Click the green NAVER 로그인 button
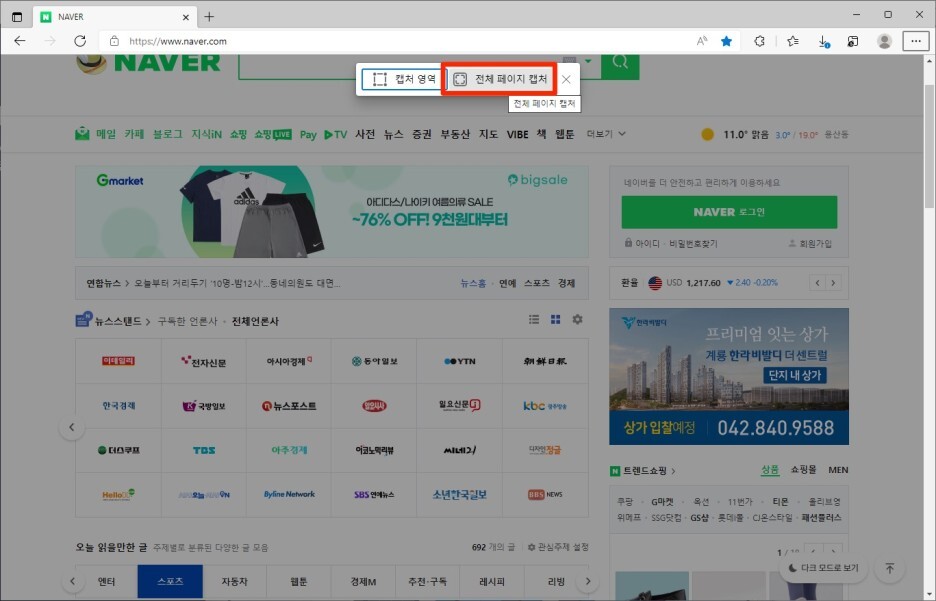Image resolution: width=936 pixels, height=601 pixels. [729, 212]
